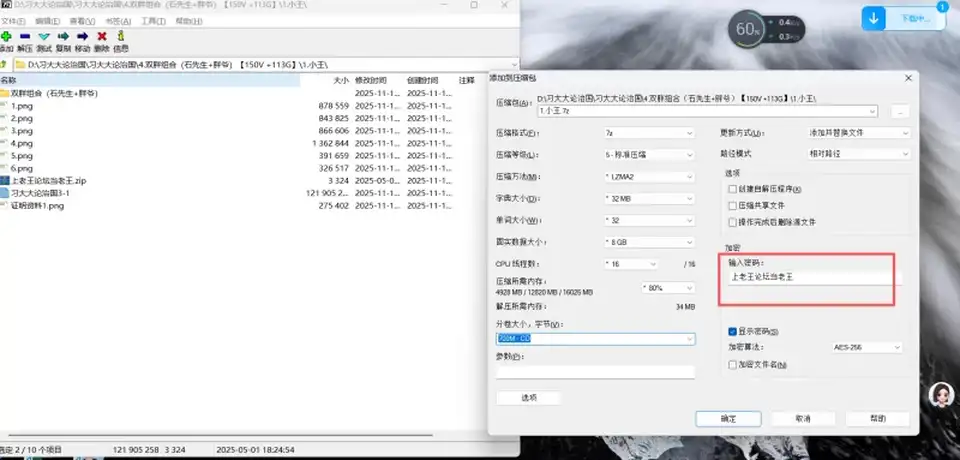Select the file 4.png
The width and height of the screenshot is (960, 460).
pyautogui.click(x=22, y=143)
